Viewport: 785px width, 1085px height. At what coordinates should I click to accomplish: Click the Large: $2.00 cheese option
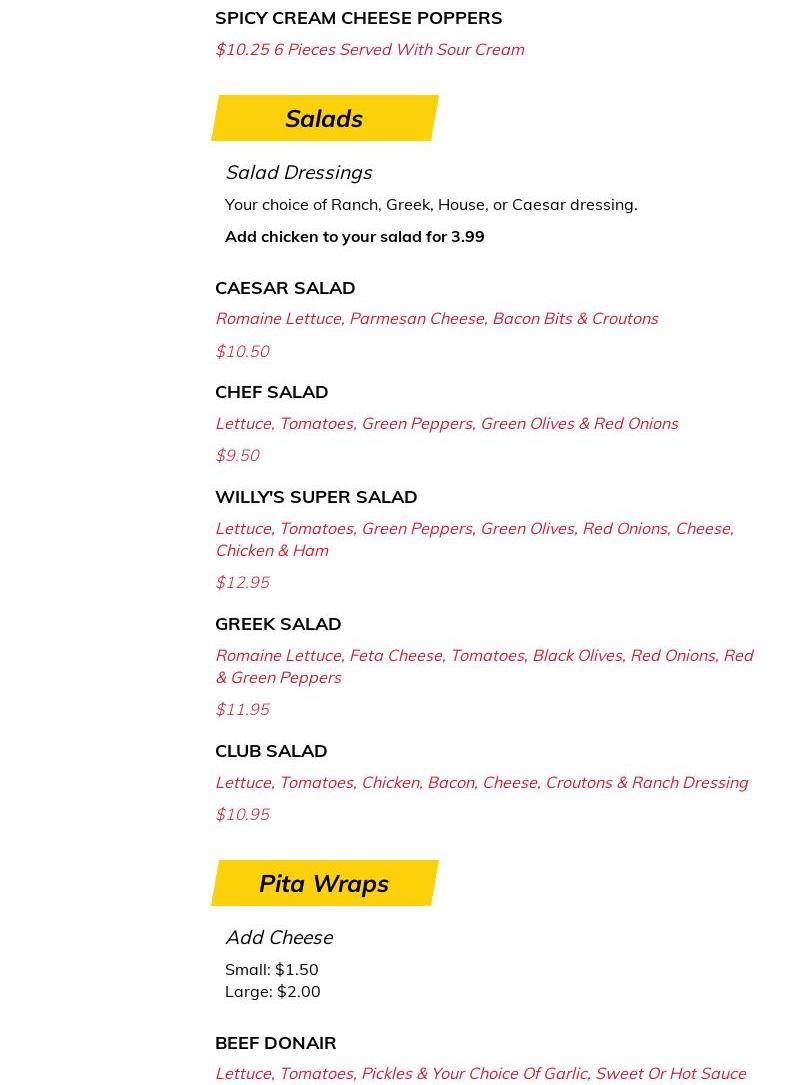272,991
